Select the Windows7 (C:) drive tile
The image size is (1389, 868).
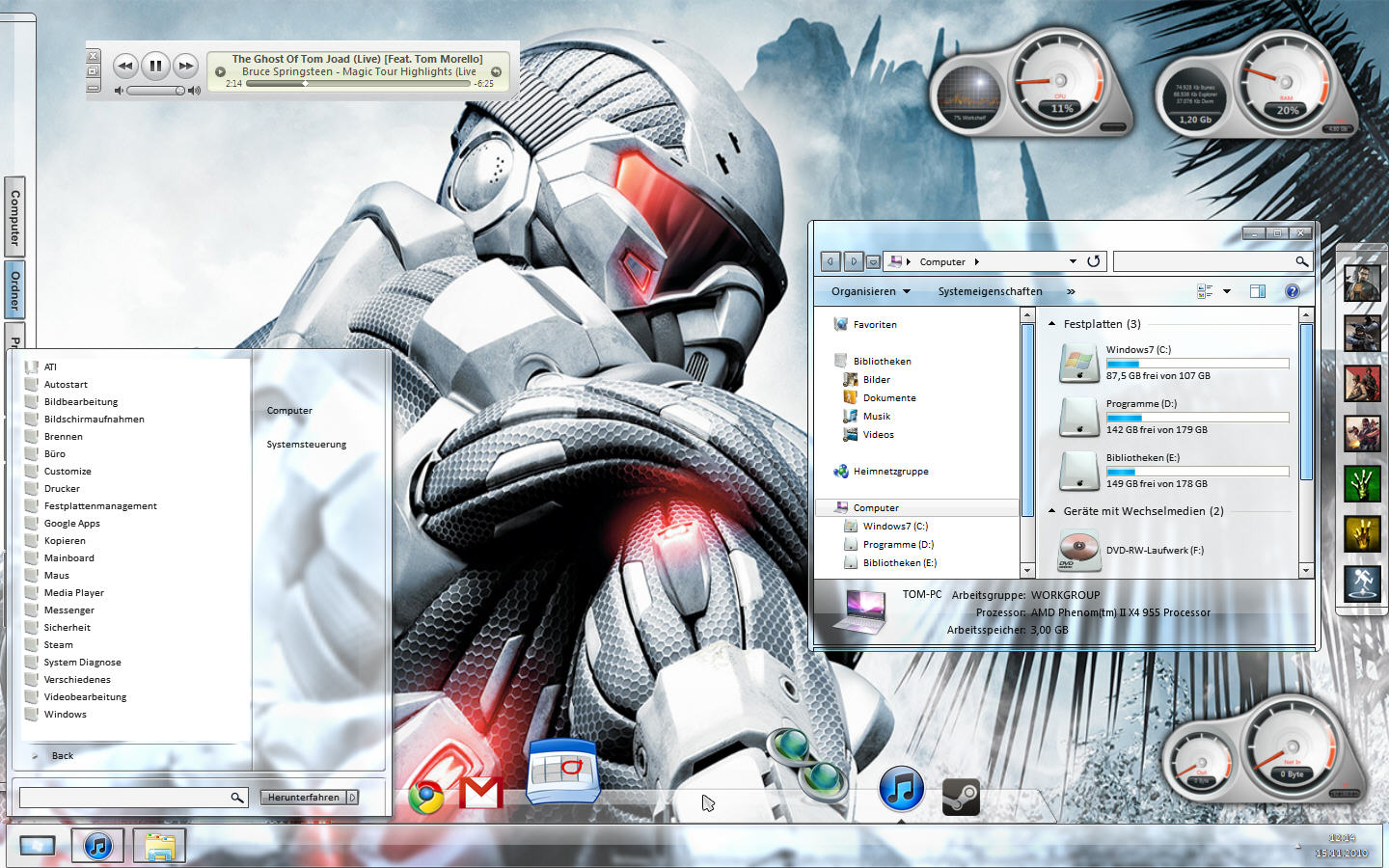tap(1173, 364)
